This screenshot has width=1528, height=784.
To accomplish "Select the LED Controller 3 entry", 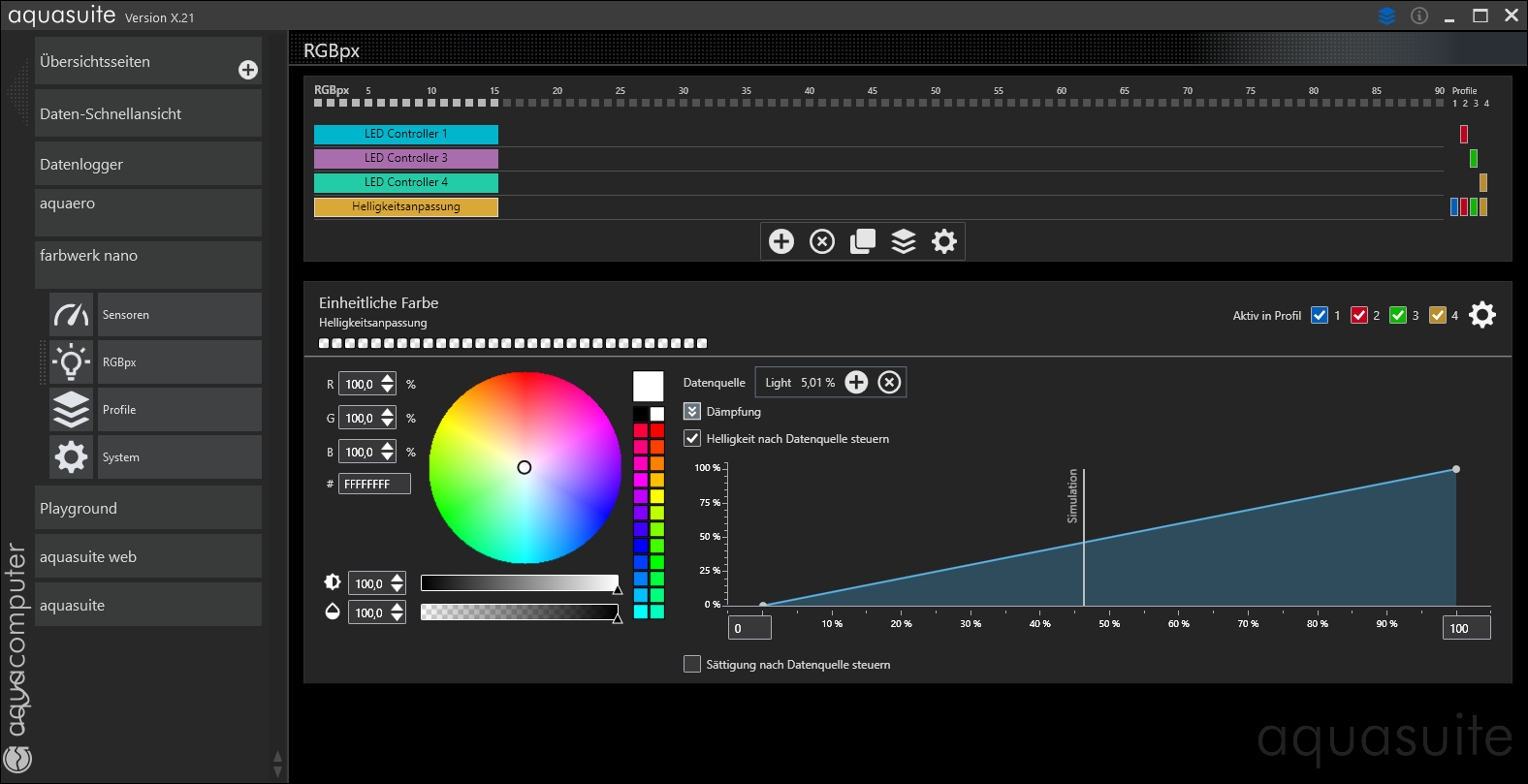I will click(405, 158).
